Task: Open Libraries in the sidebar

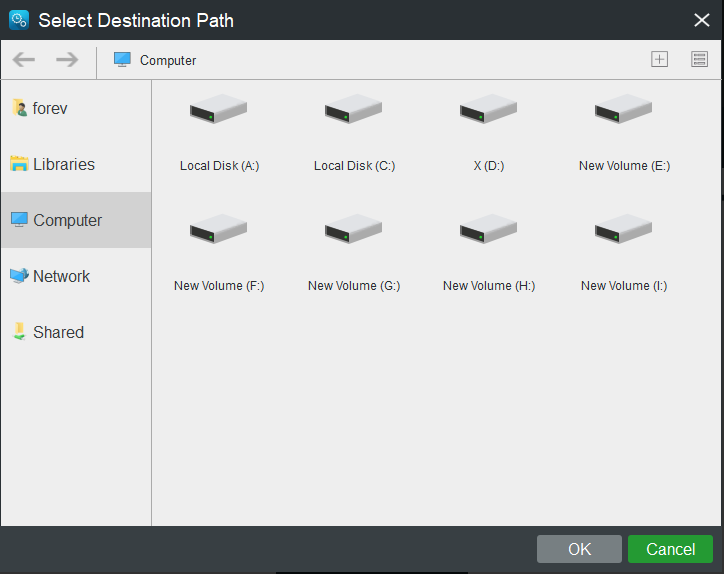Action: pos(76,164)
